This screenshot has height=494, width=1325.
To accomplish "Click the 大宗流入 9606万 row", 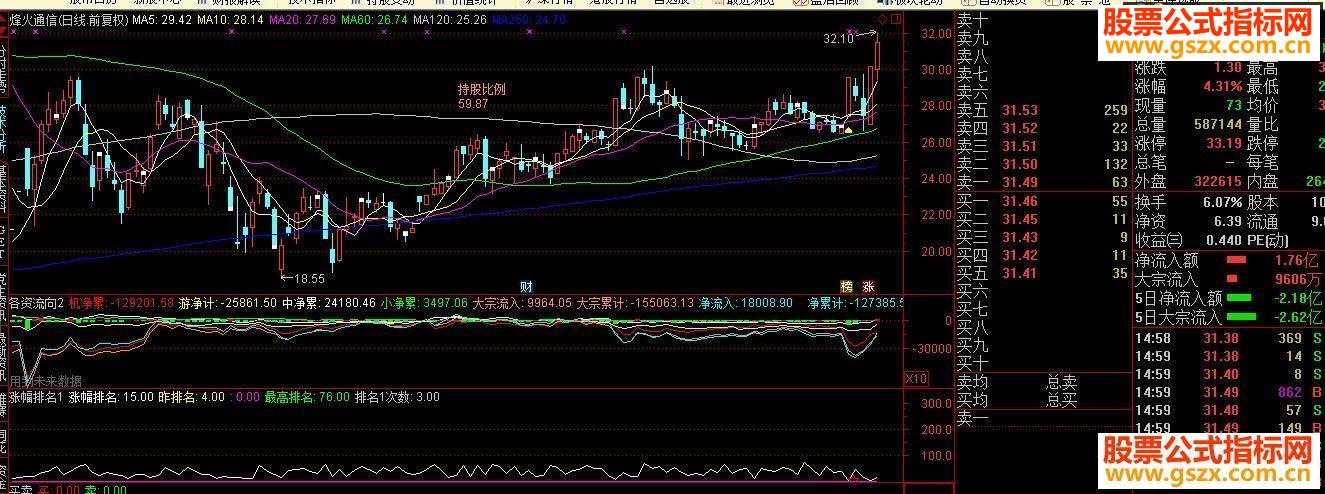I will tap(1229, 279).
